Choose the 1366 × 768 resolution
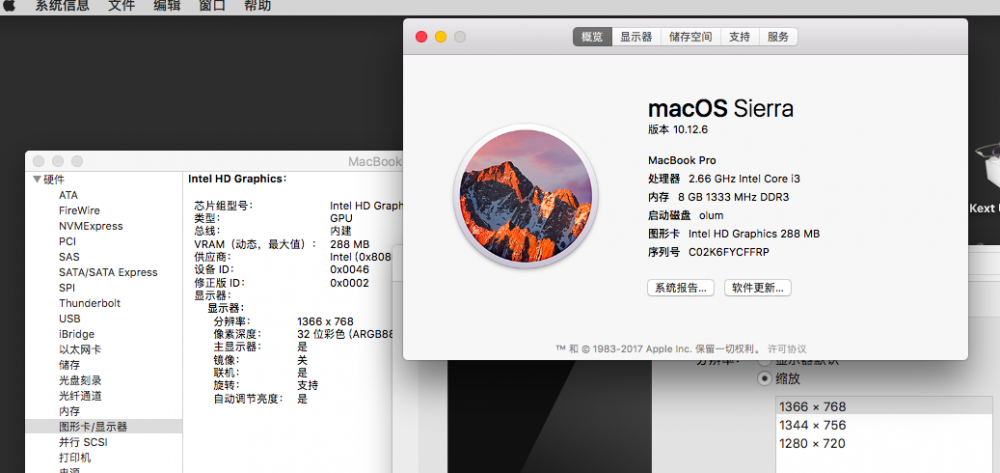This screenshot has width=1000, height=473. pos(884,407)
